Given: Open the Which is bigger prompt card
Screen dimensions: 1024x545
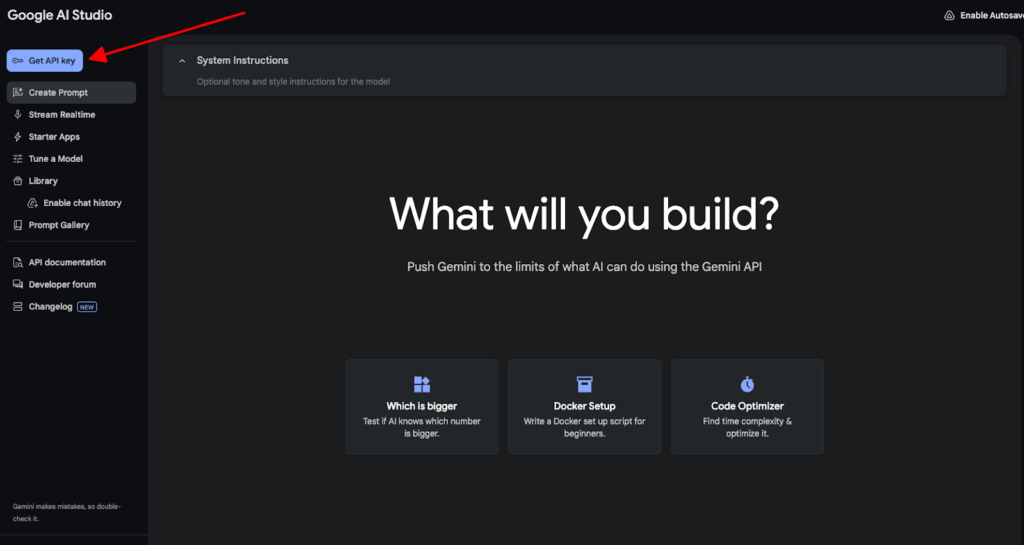Looking at the screenshot, I should point(421,407).
